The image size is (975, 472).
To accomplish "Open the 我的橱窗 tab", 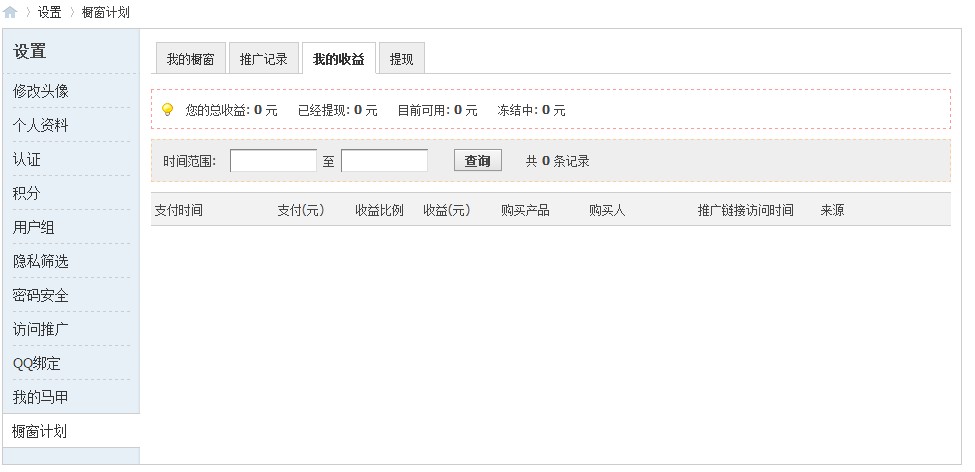I will pyautogui.click(x=190, y=59).
